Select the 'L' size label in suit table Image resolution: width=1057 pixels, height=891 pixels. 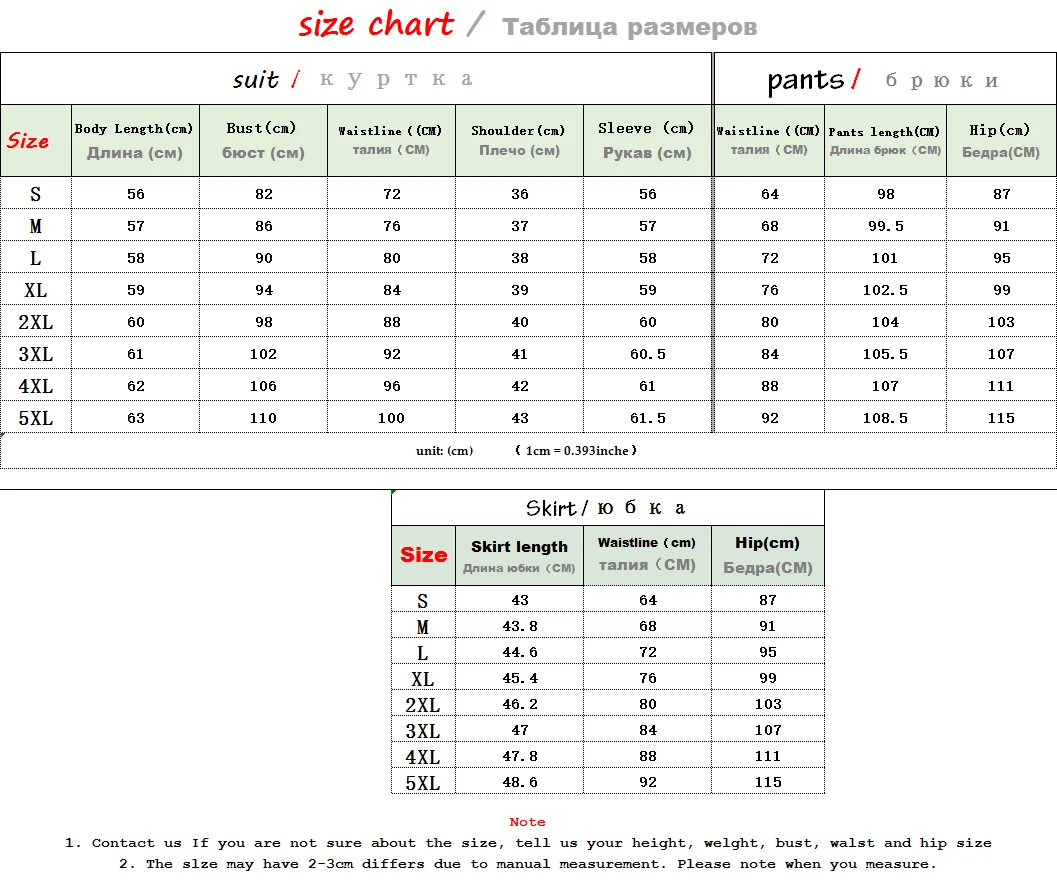(36, 258)
